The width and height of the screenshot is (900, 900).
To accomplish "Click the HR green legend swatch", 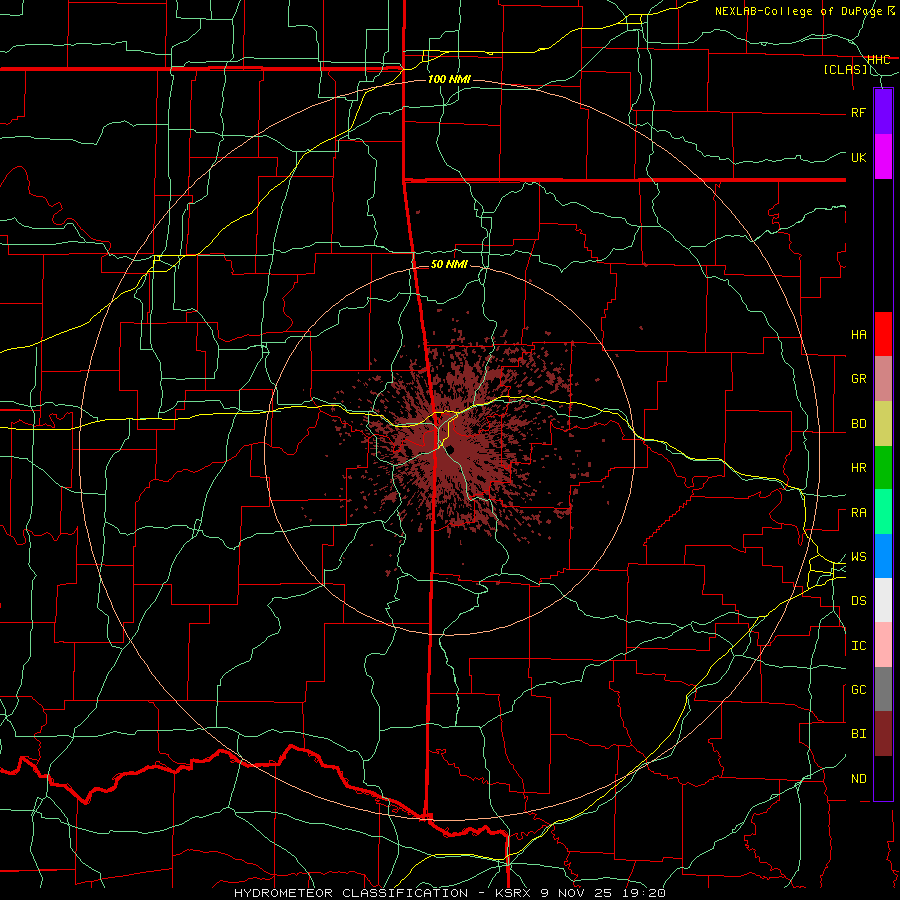I will click(883, 468).
